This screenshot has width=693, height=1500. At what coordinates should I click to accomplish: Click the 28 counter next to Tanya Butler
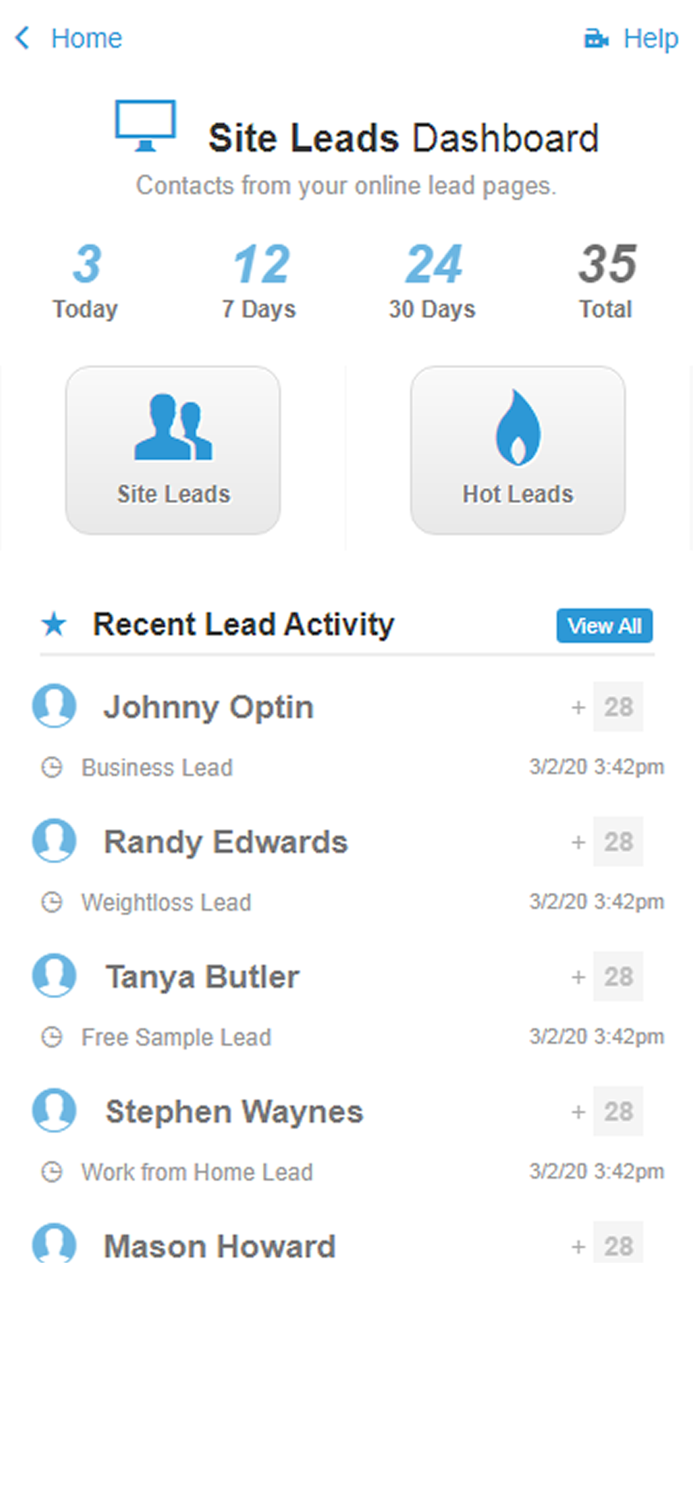pos(617,976)
